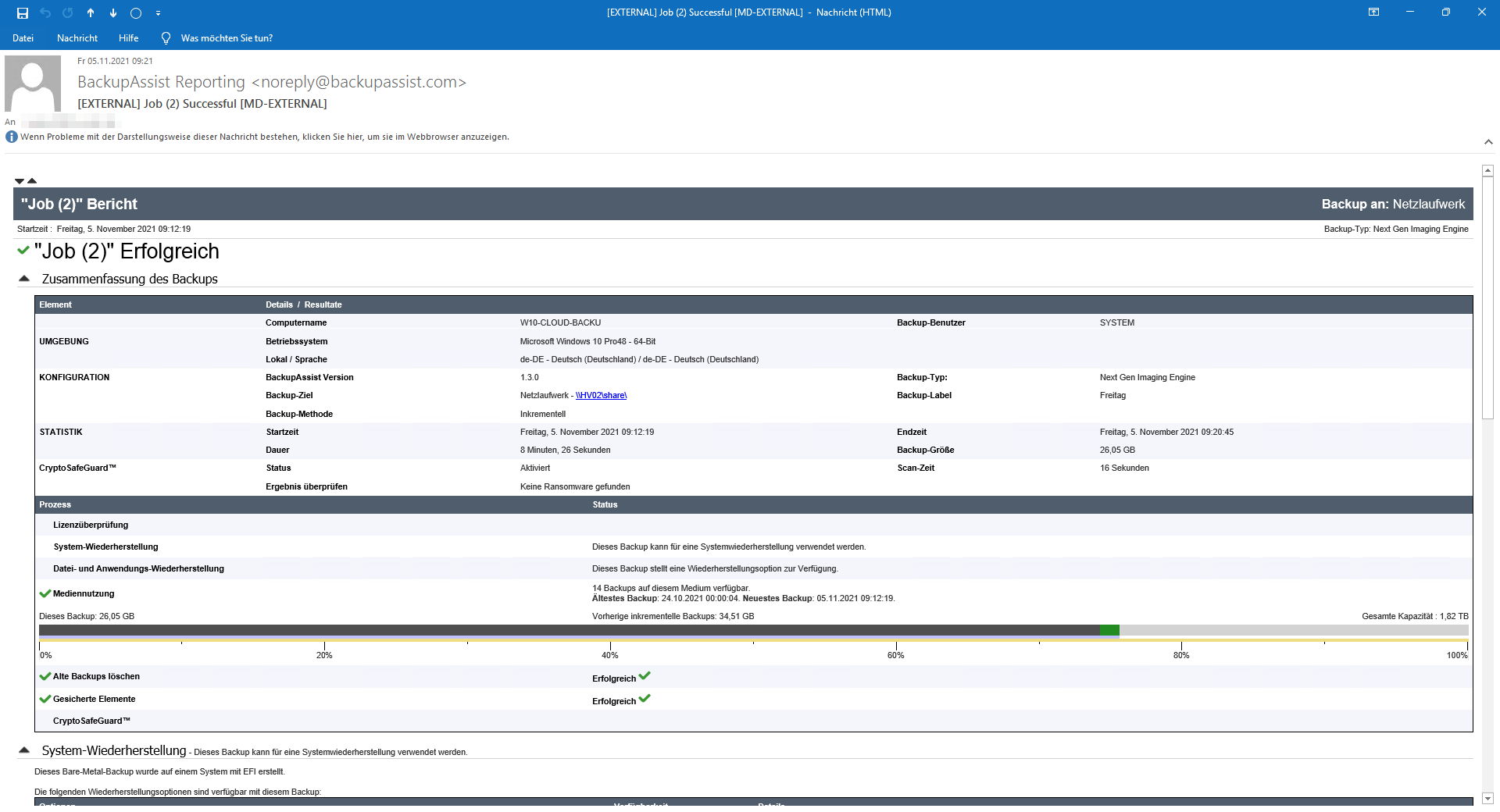The image size is (1500, 812).
Task: Click the ribbon display options icon
Action: (1373, 12)
